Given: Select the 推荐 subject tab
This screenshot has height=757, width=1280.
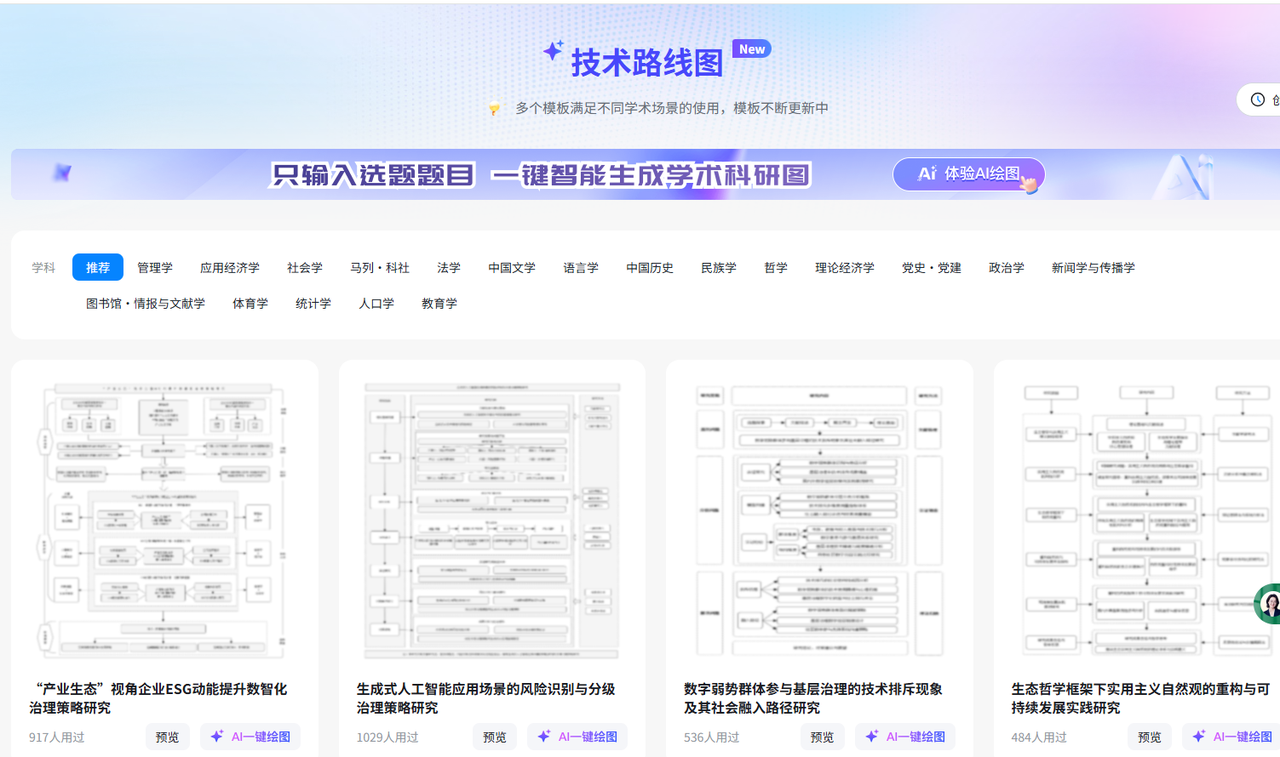Looking at the screenshot, I should click(98, 267).
